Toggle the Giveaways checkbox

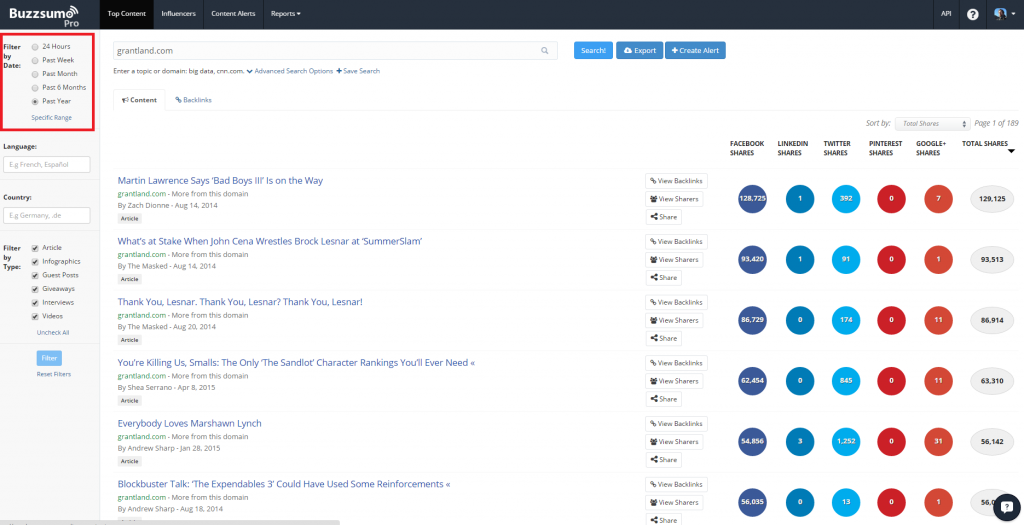click(35, 289)
